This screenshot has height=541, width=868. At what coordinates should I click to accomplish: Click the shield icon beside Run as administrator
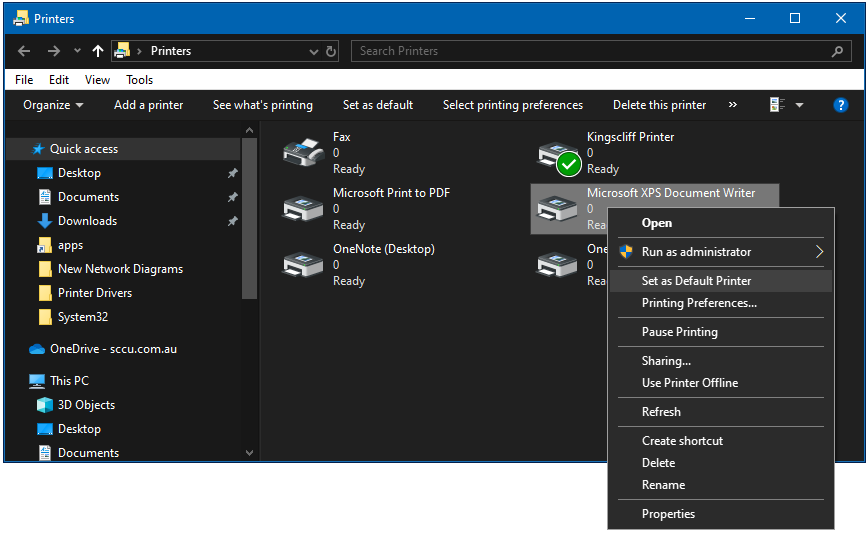[626, 252]
